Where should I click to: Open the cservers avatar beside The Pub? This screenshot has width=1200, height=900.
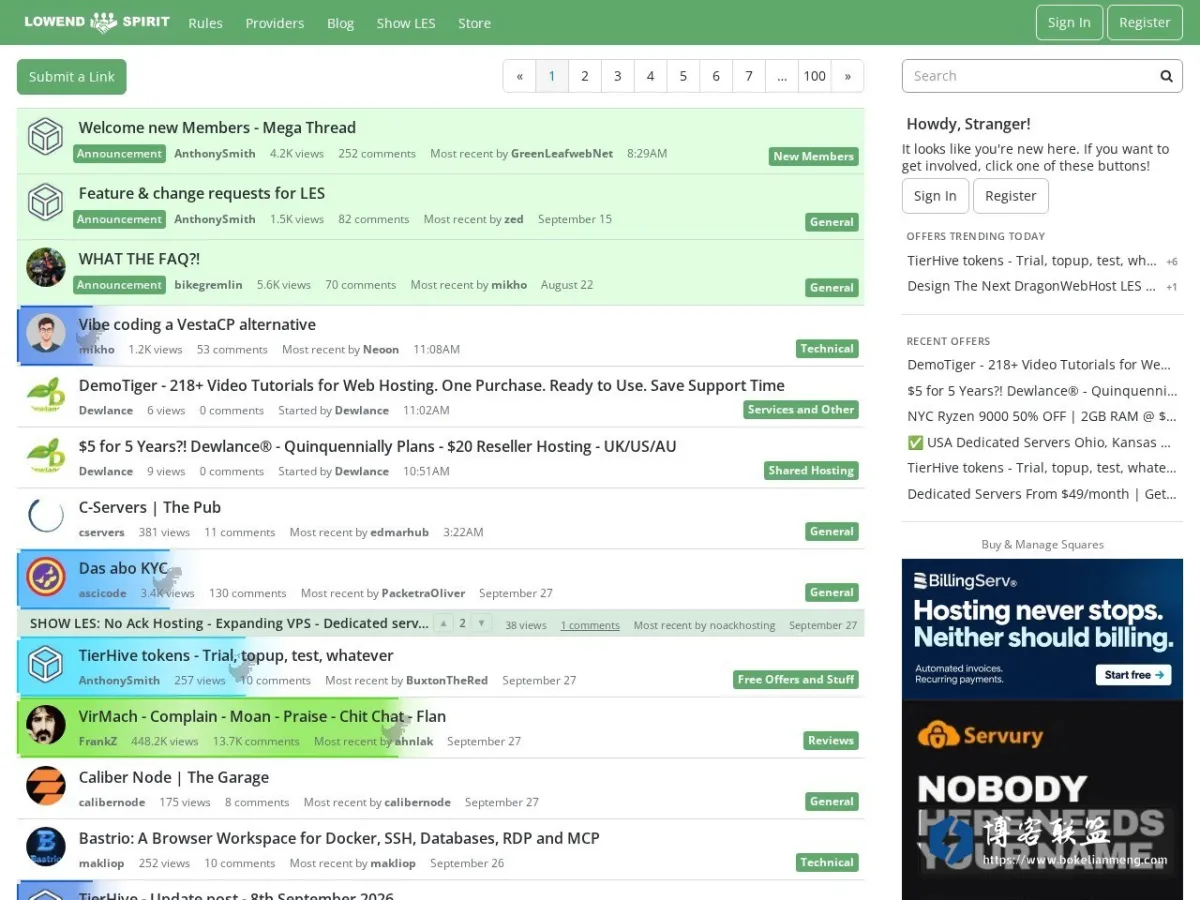(46, 516)
